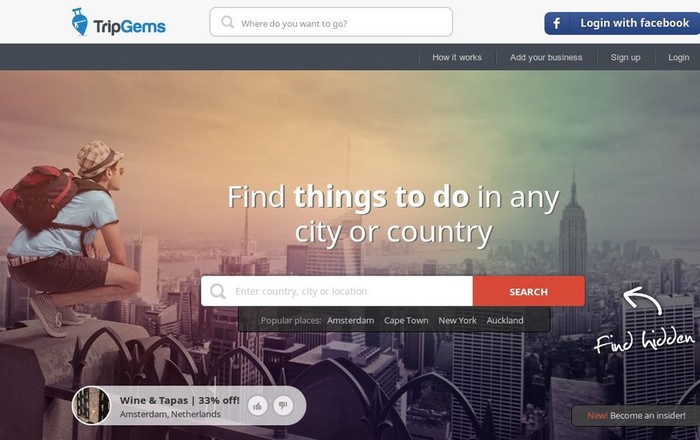Choose Auckland popular place
700x440 pixels.
(x=505, y=320)
